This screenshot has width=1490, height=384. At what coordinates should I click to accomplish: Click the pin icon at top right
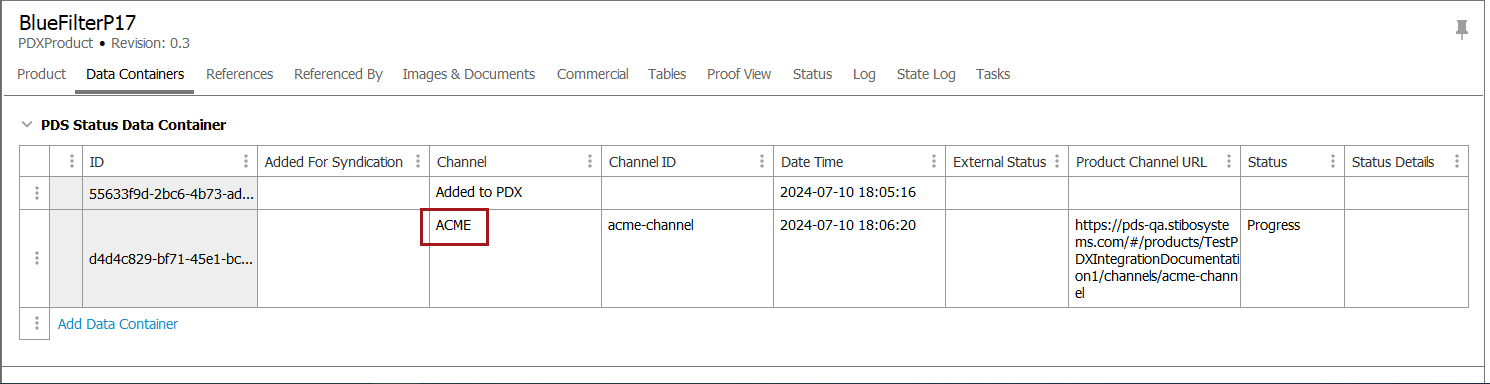click(1462, 30)
